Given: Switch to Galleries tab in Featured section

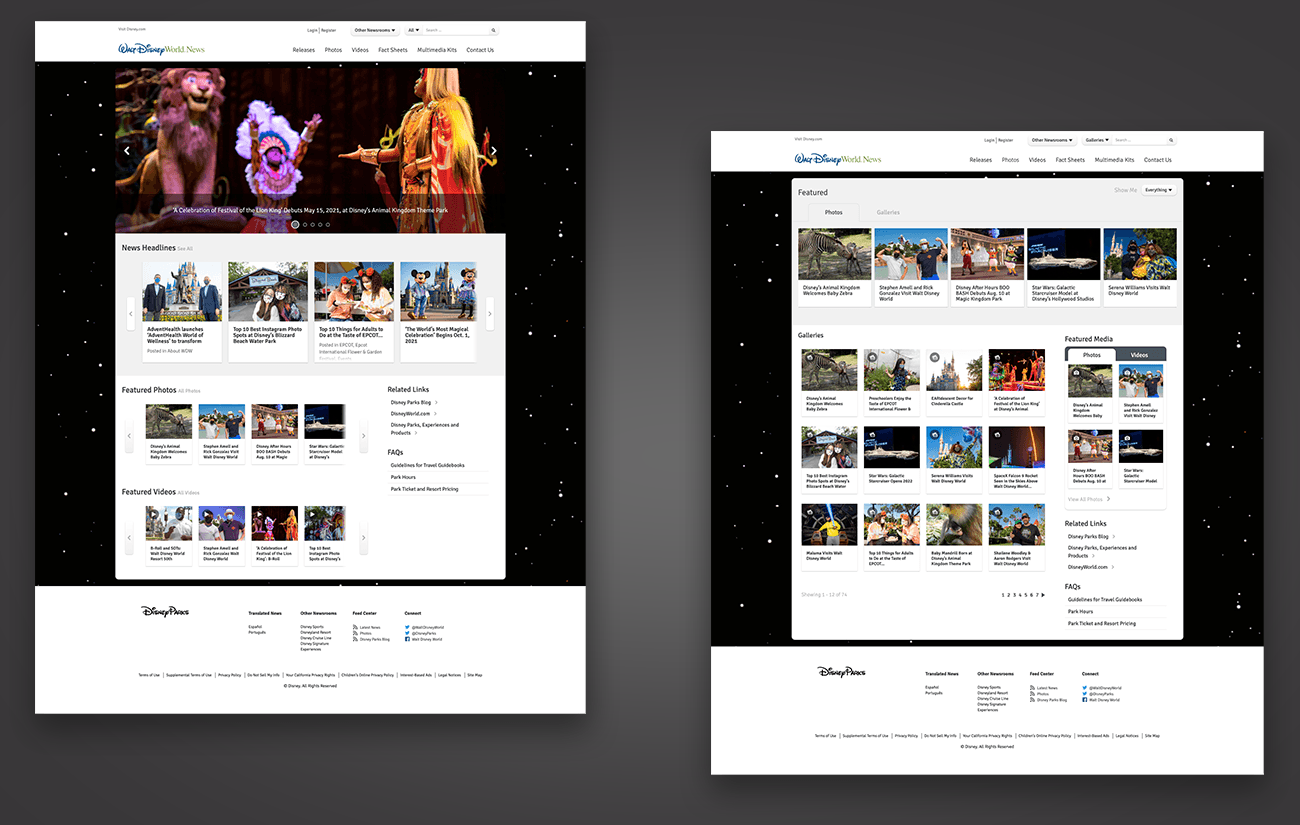Looking at the screenshot, I should coord(888,213).
